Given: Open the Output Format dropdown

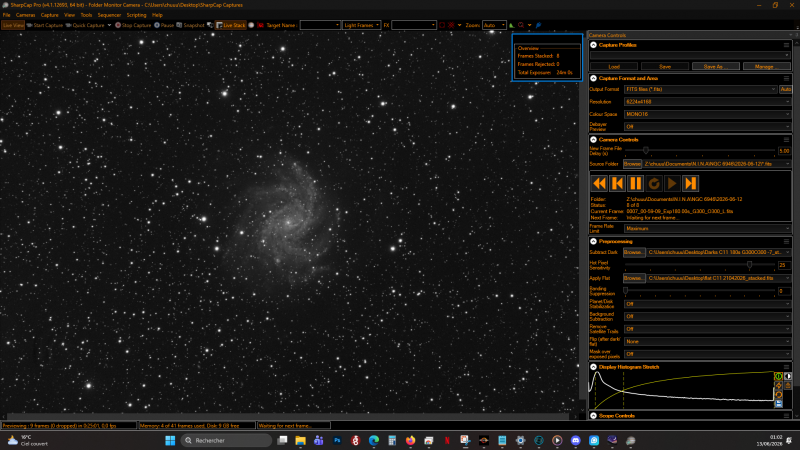Looking at the screenshot, I should [701, 89].
